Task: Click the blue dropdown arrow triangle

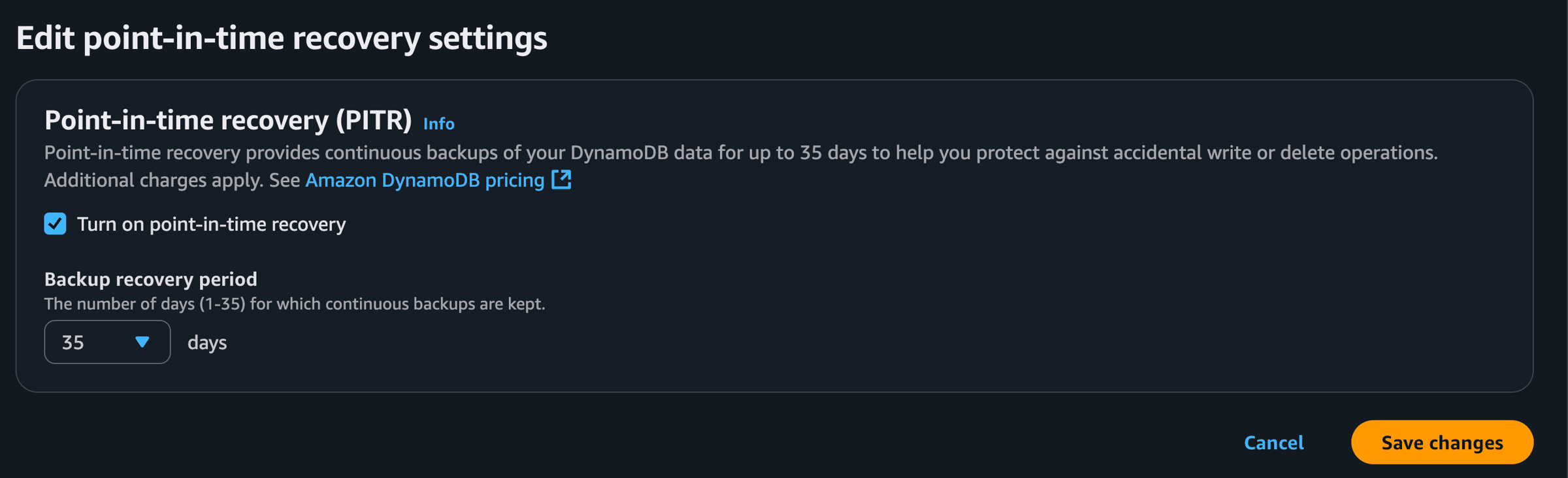Action: [x=142, y=342]
